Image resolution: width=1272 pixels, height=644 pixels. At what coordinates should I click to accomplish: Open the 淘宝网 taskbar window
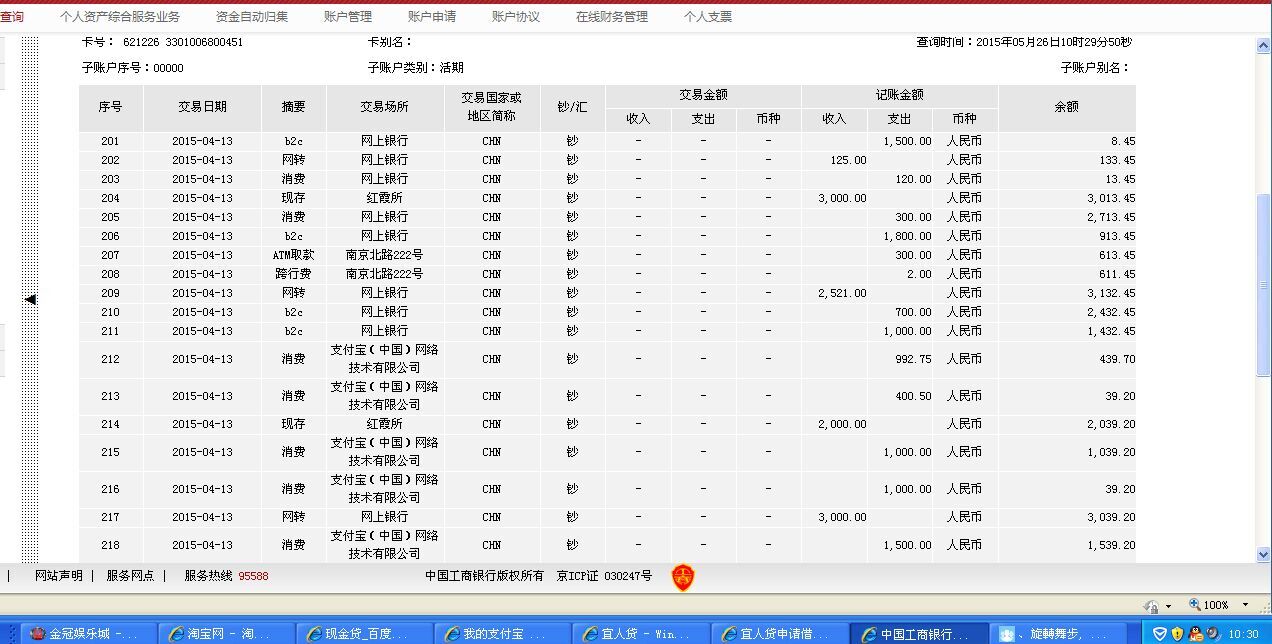[225, 634]
